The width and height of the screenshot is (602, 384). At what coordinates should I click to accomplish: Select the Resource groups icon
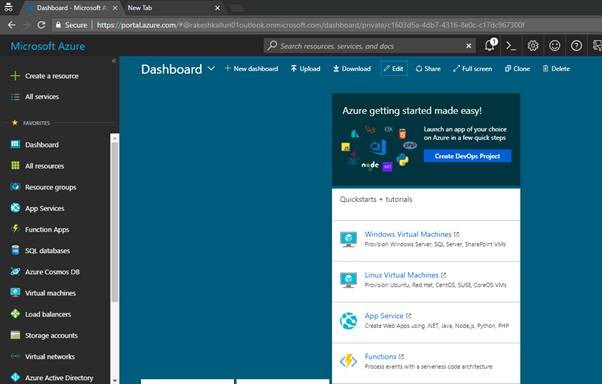(15, 187)
